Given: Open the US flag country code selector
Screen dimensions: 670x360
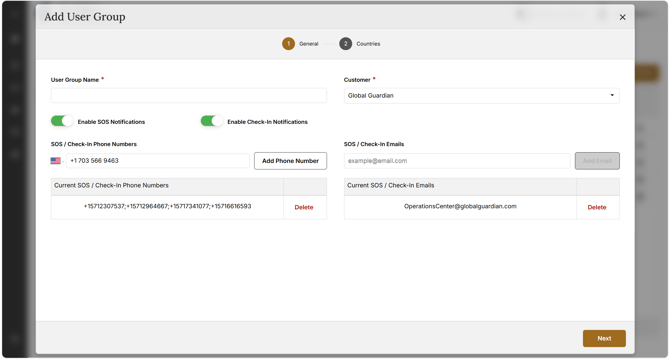Looking at the screenshot, I should (x=57, y=161).
